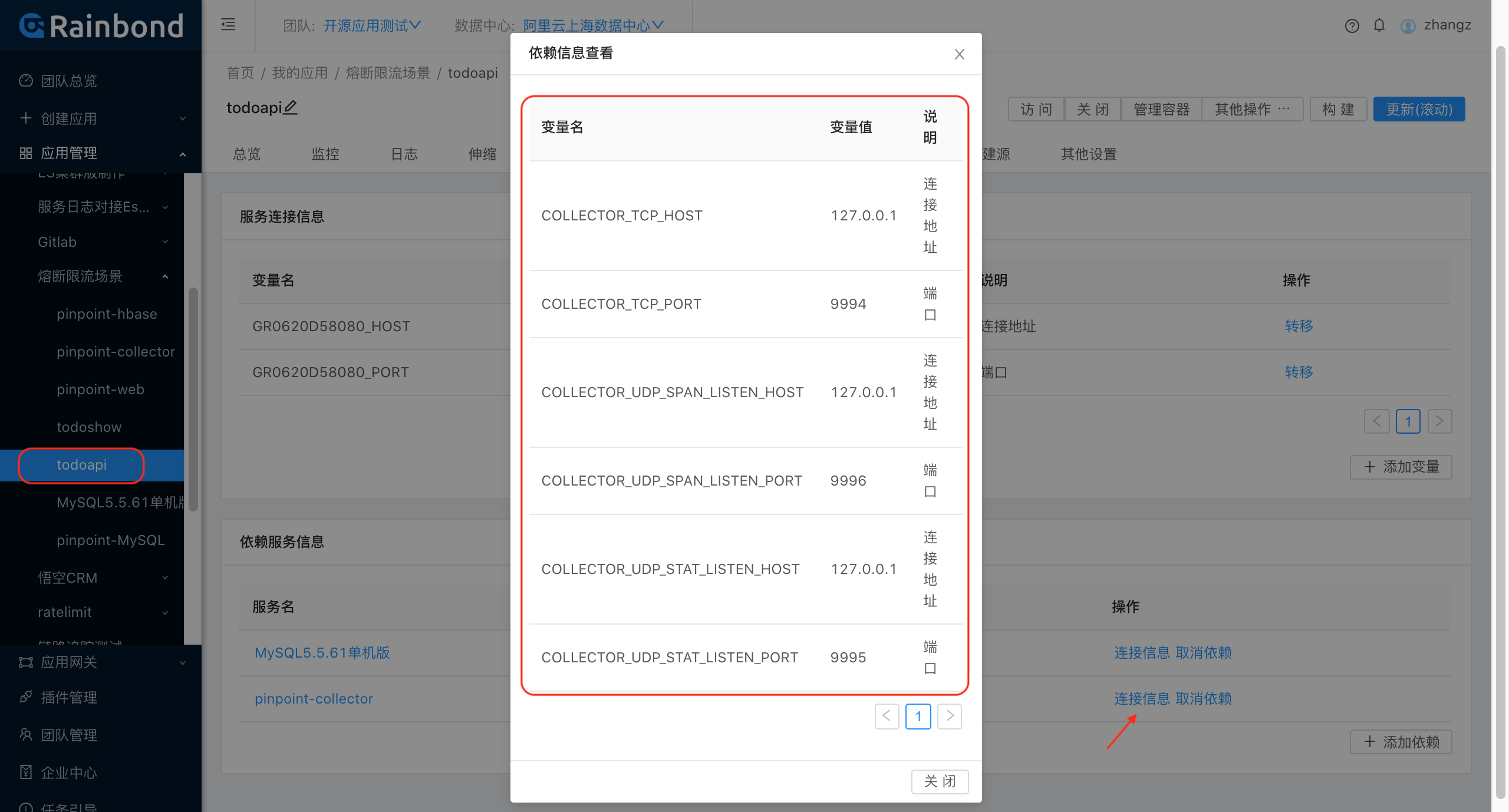Viewport: 1509px width, 812px height.
Task: Switch to the 伸缩 tab
Action: [x=482, y=154]
